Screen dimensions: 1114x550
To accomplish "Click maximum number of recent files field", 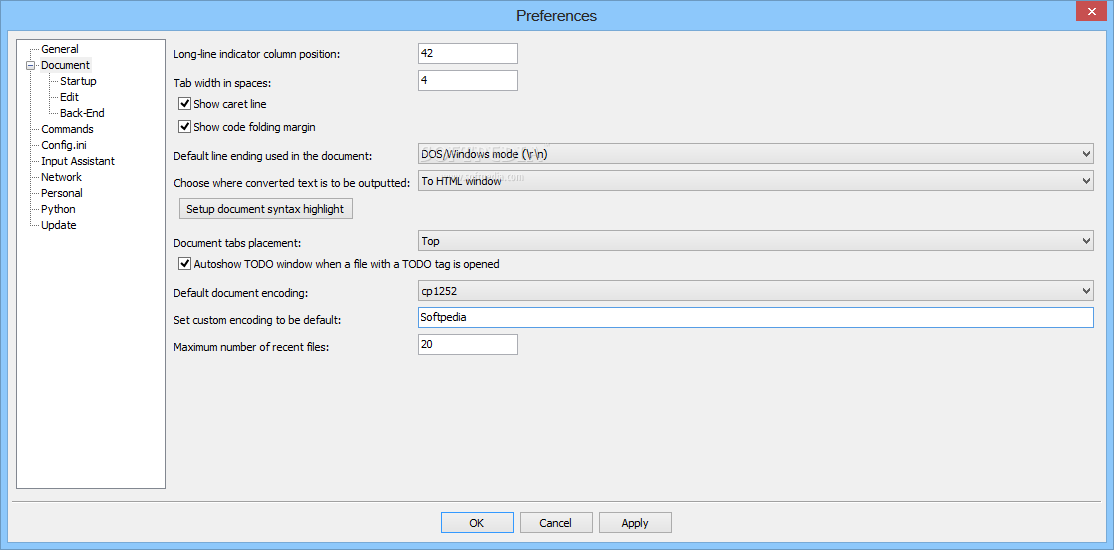I will pos(468,345).
